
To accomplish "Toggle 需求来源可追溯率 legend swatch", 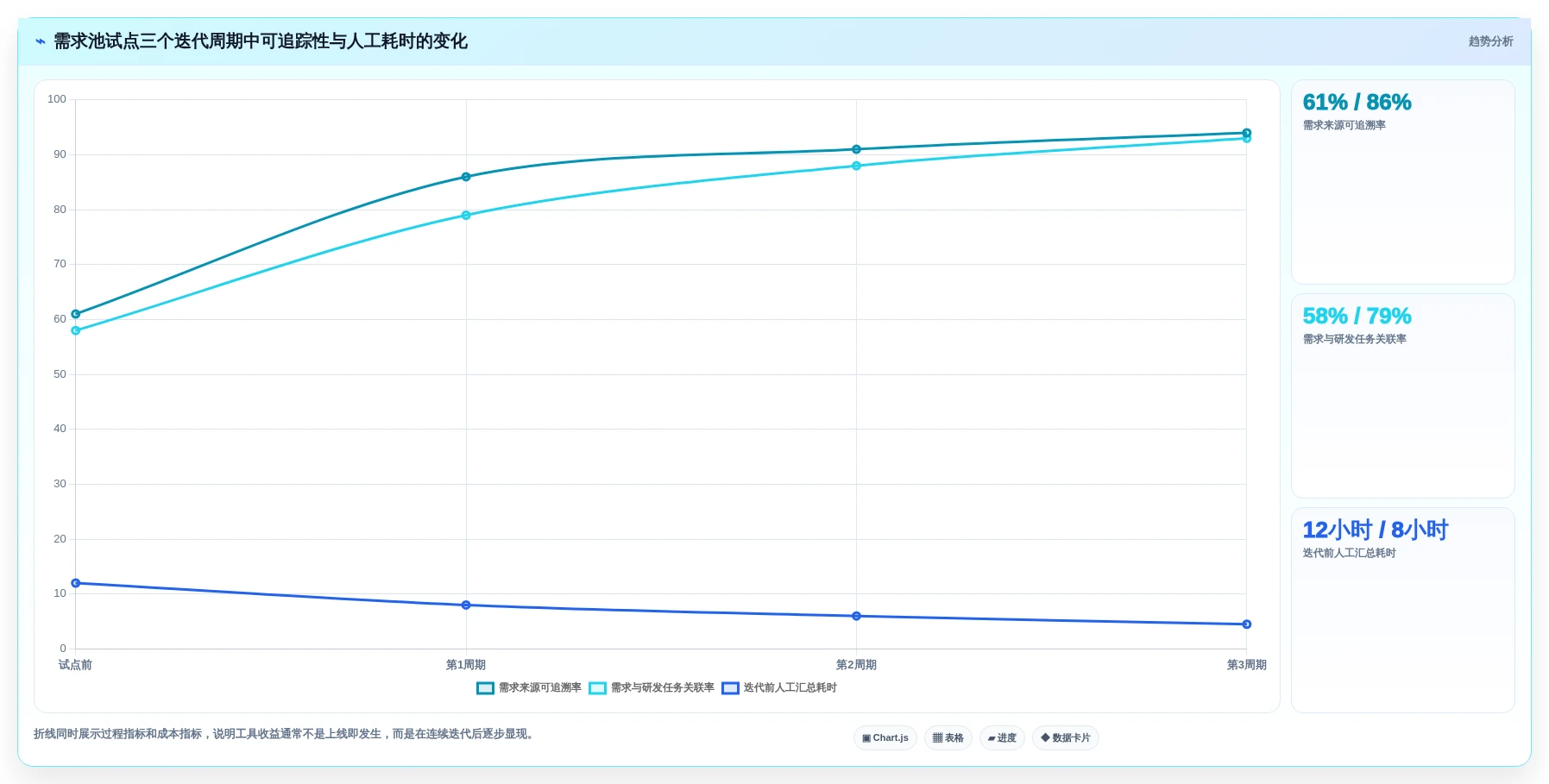I will [x=485, y=688].
